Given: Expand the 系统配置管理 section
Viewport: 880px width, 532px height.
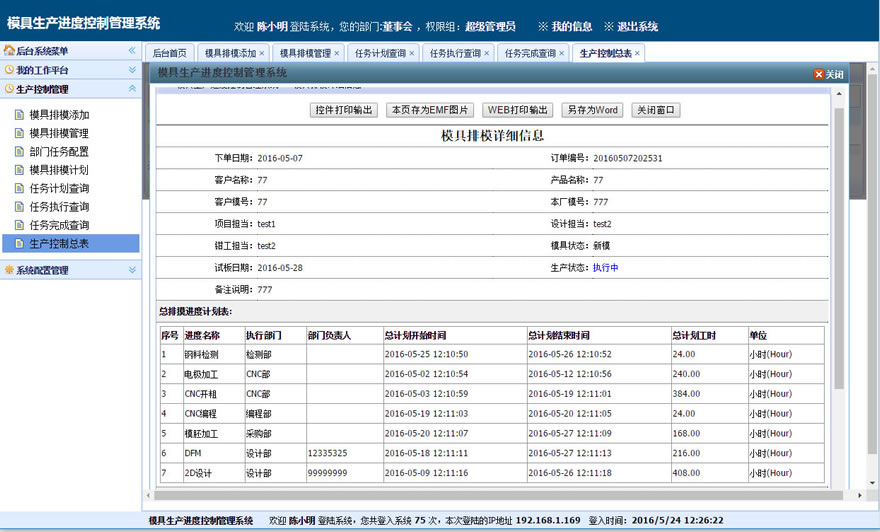Looking at the screenshot, I should click(x=132, y=270).
